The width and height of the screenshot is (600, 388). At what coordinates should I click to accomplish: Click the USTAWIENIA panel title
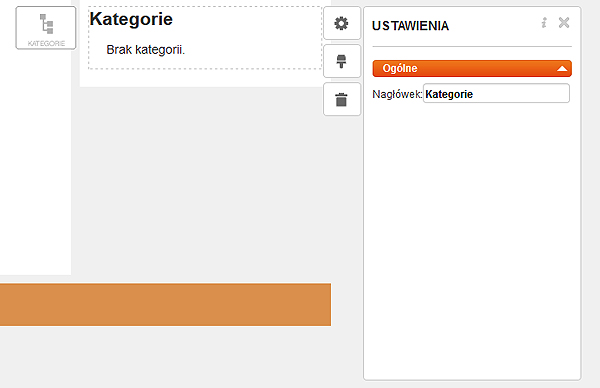(410, 26)
